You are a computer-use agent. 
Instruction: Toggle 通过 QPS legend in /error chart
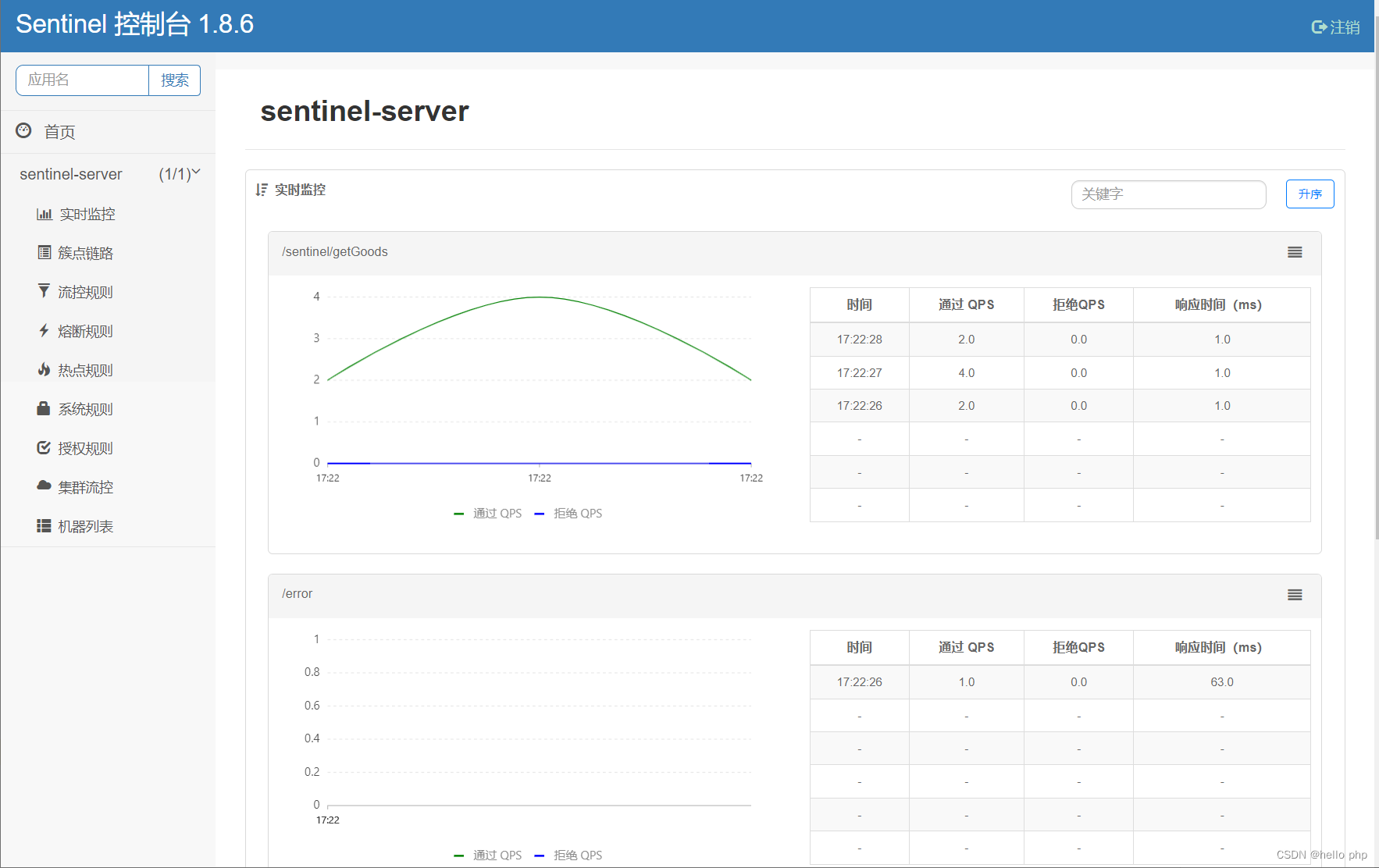coord(488,855)
